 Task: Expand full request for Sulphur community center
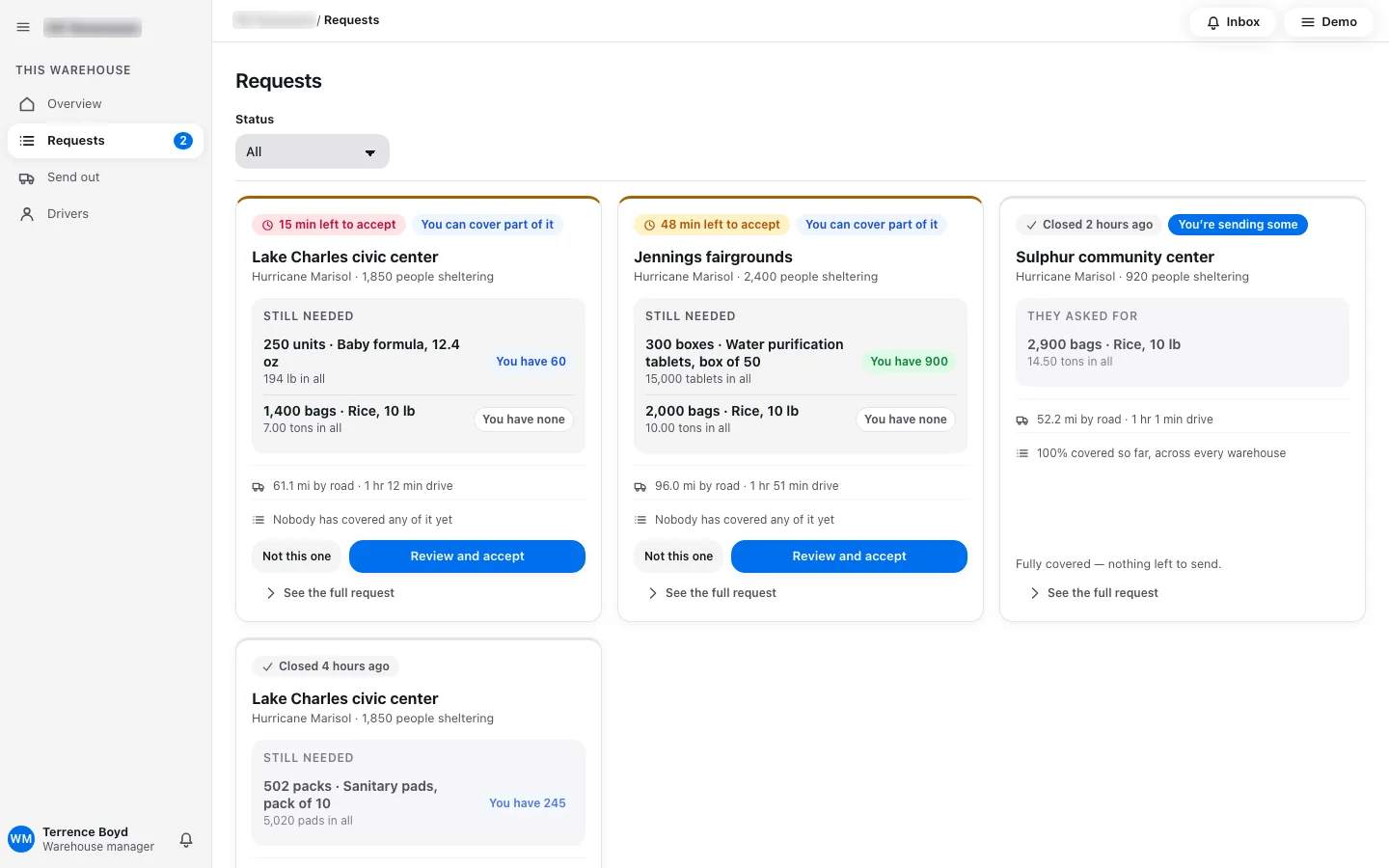click(x=1094, y=593)
